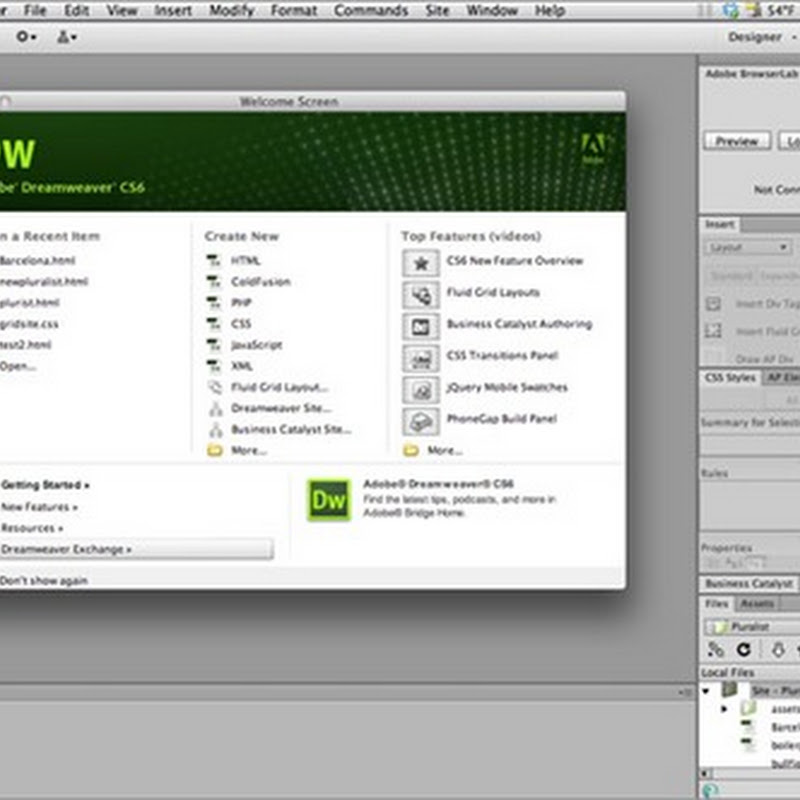The width and height of the screenshot is (800, 800).
Task: Click the CSS document icon under Create New
Action: 213,323
